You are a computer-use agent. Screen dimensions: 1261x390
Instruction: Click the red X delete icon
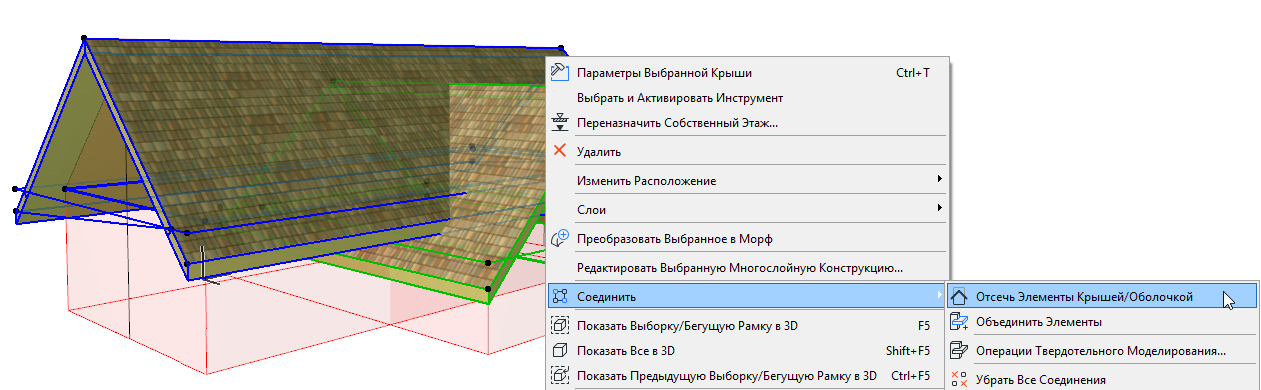(560, 151)
